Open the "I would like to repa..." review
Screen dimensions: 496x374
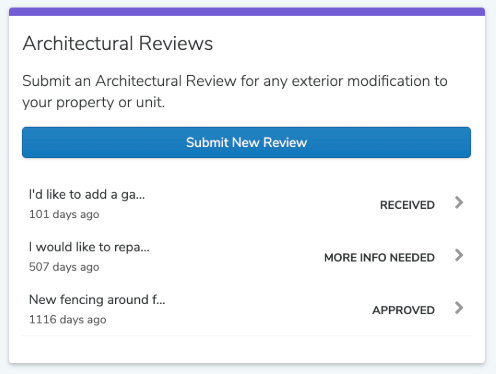(x=89, y=247)
